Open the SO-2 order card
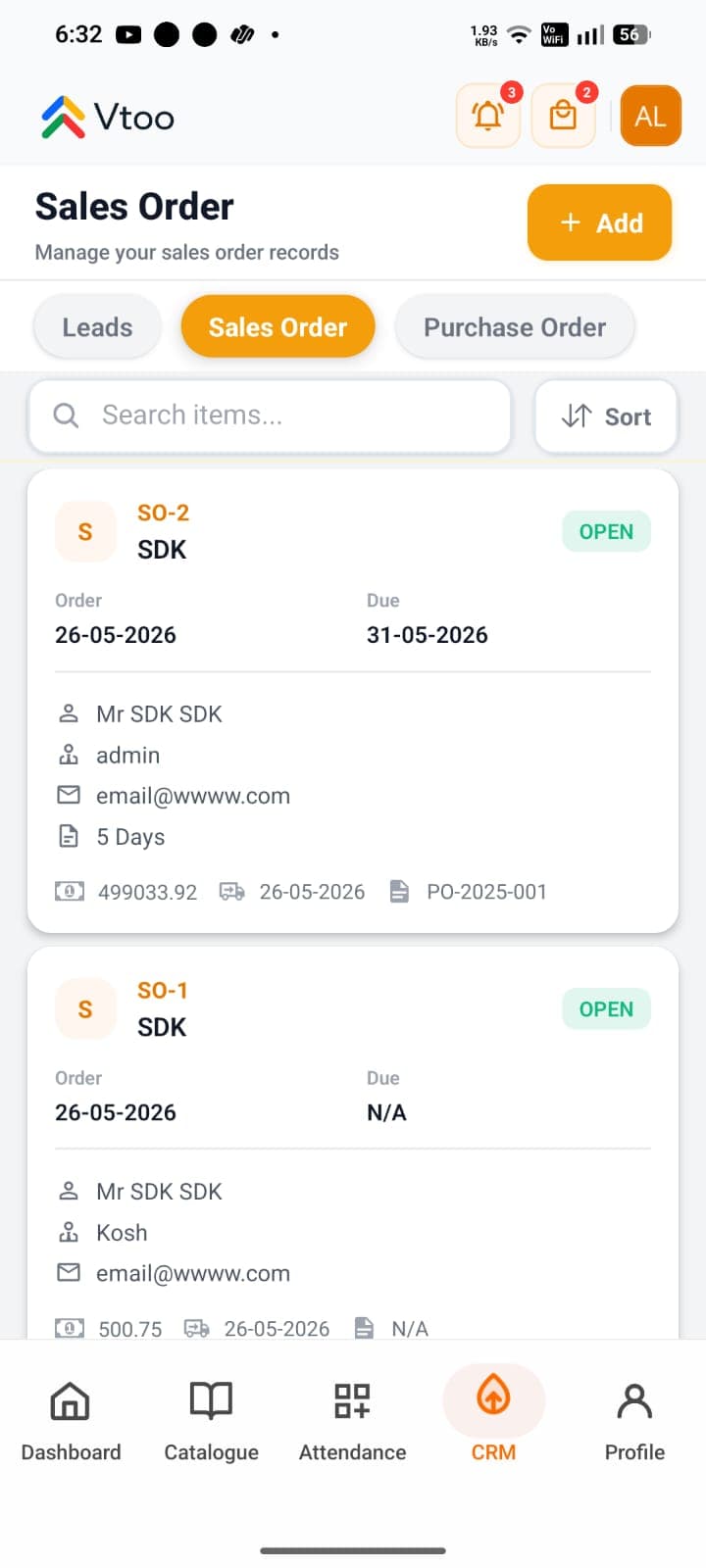Viewport: 706px width, 1568px height. coord(353,701)
